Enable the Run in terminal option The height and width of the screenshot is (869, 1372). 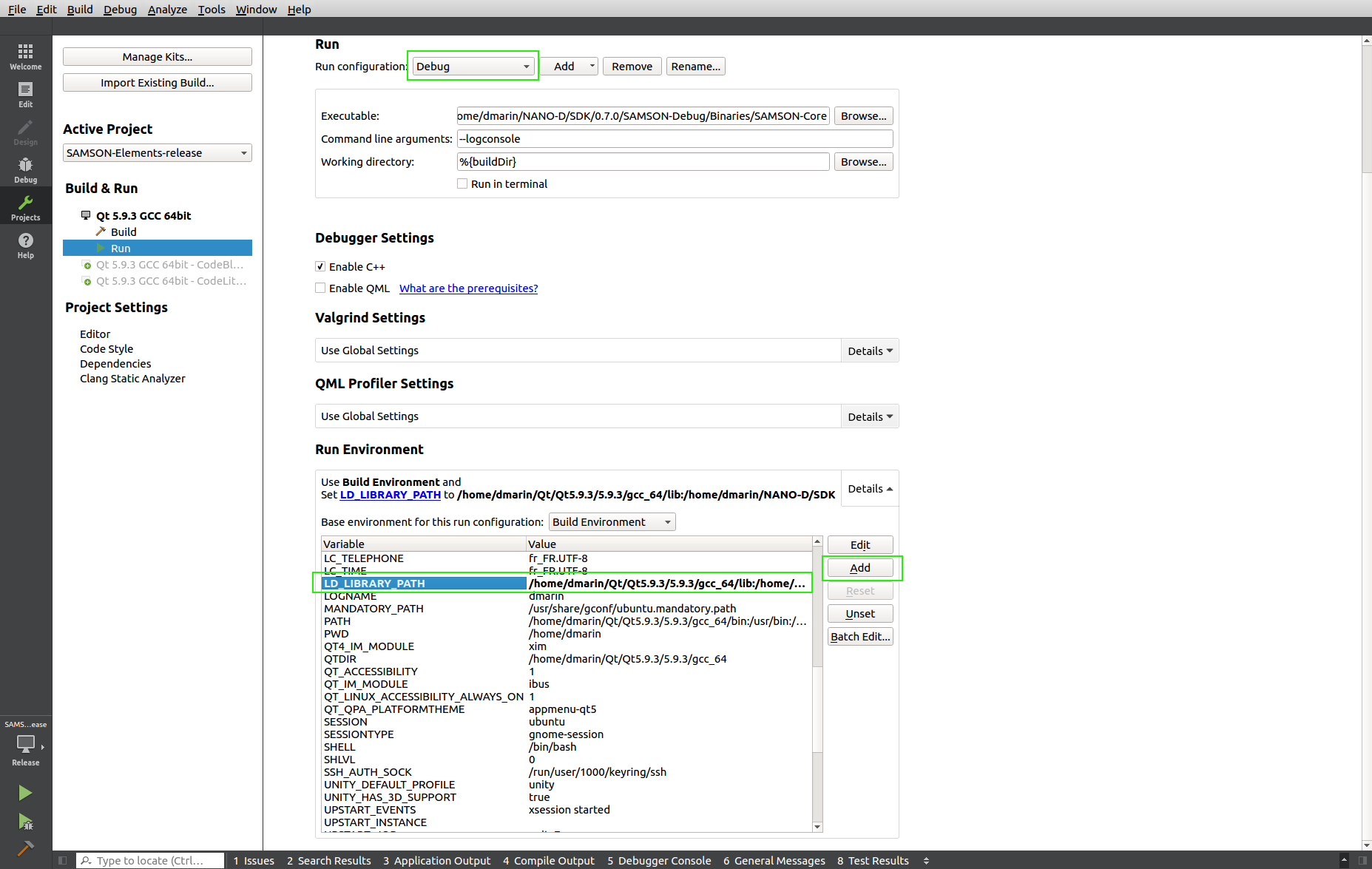point(462,183)
